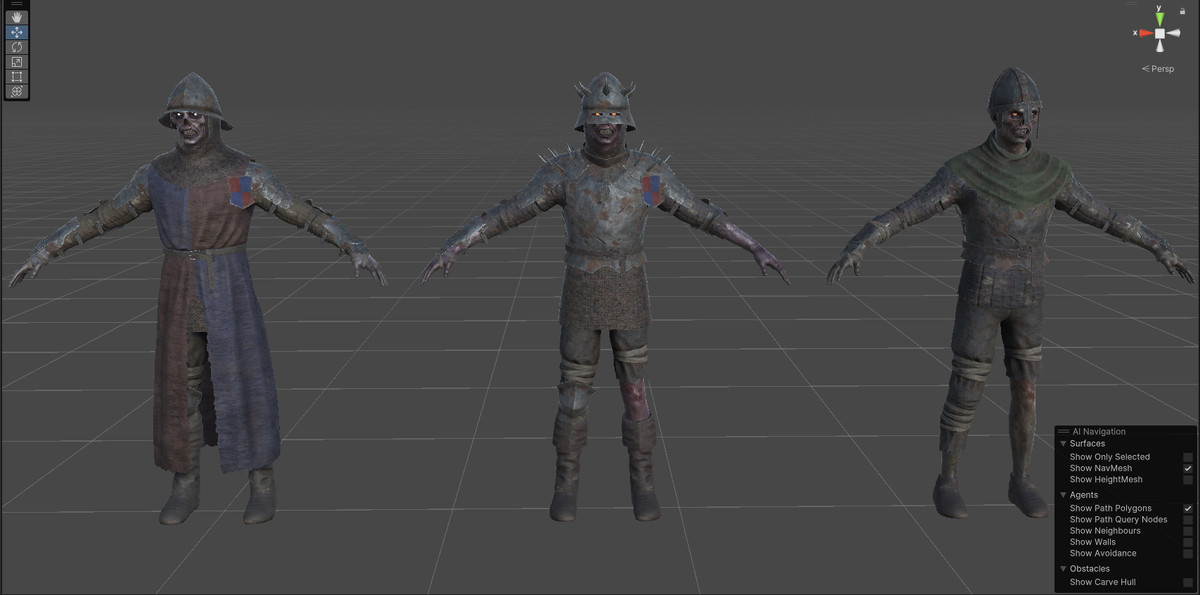Disable Show NavMesh checkbox
The width and height of the screenshot is (1200, 595).
(x=1188, y=468)
